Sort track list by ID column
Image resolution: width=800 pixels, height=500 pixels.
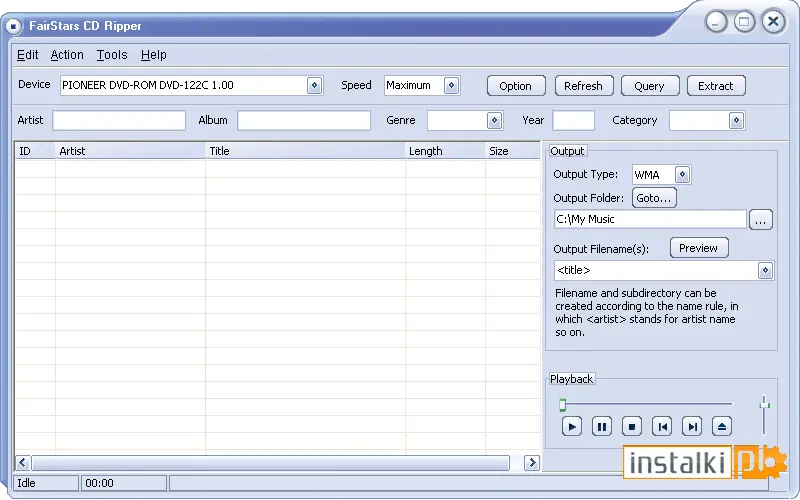tap(35, 151)
